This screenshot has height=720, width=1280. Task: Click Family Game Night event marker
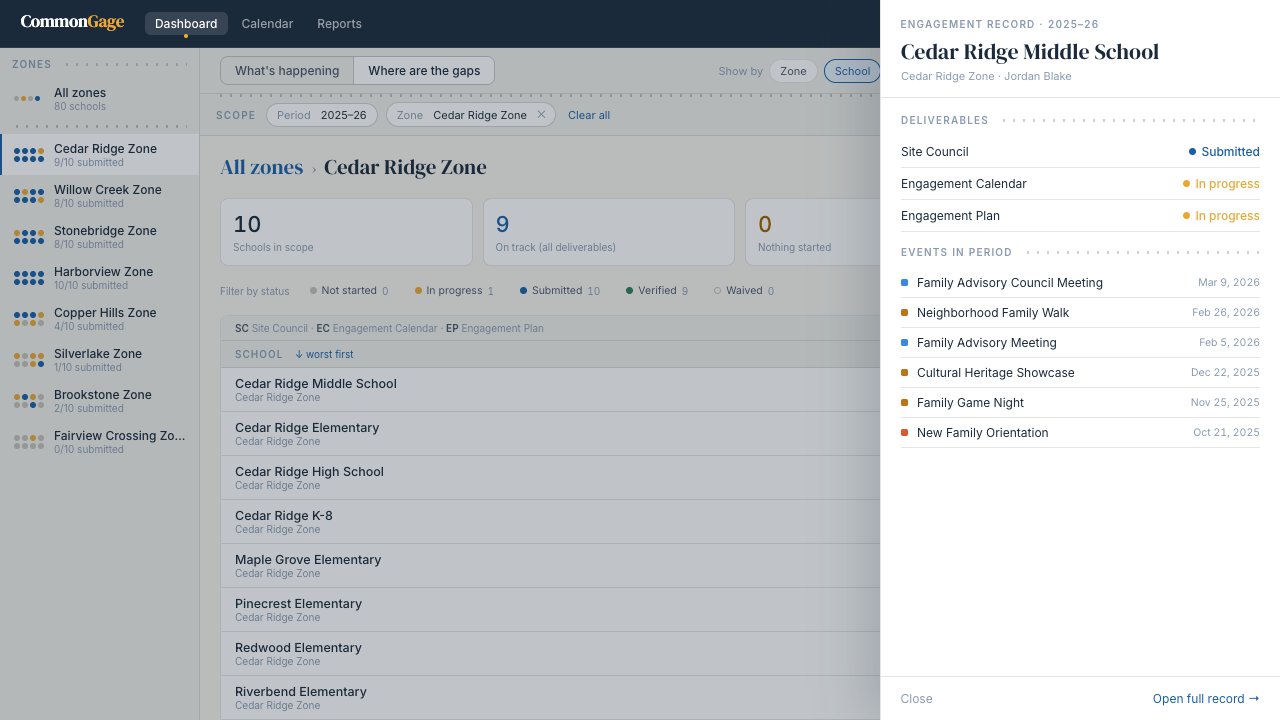[x=905, y=403]
